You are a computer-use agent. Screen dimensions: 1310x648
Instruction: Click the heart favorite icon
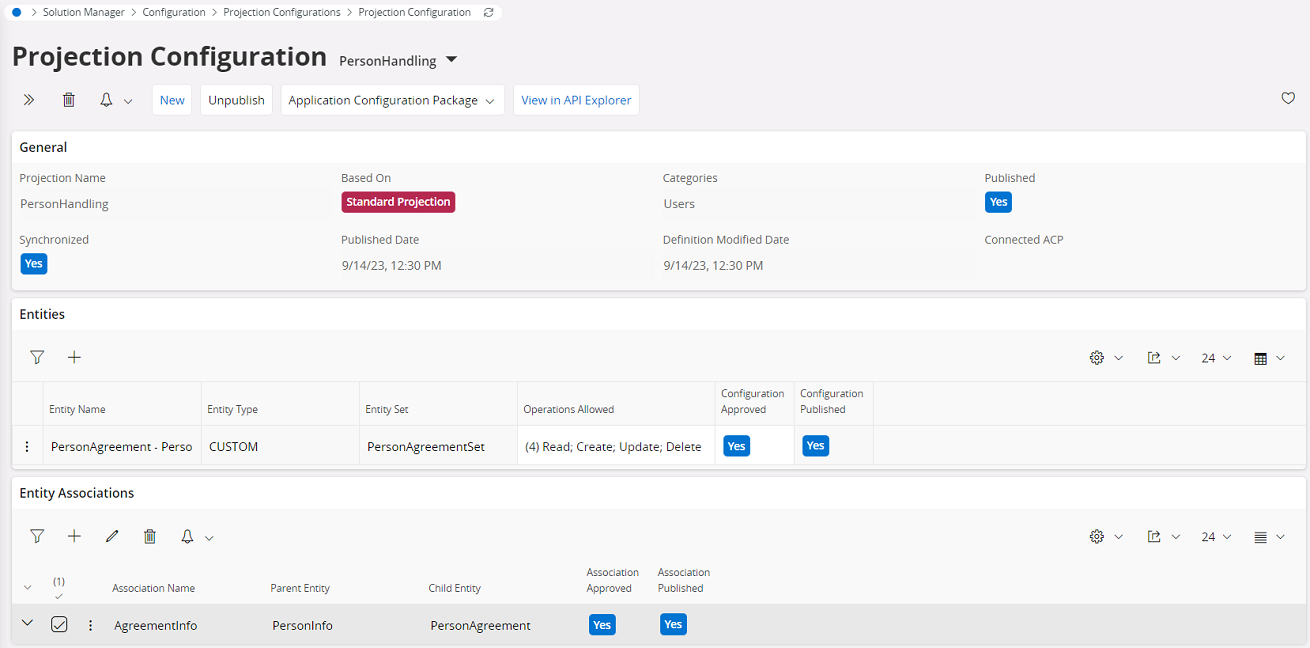(x=1288, y=99)
